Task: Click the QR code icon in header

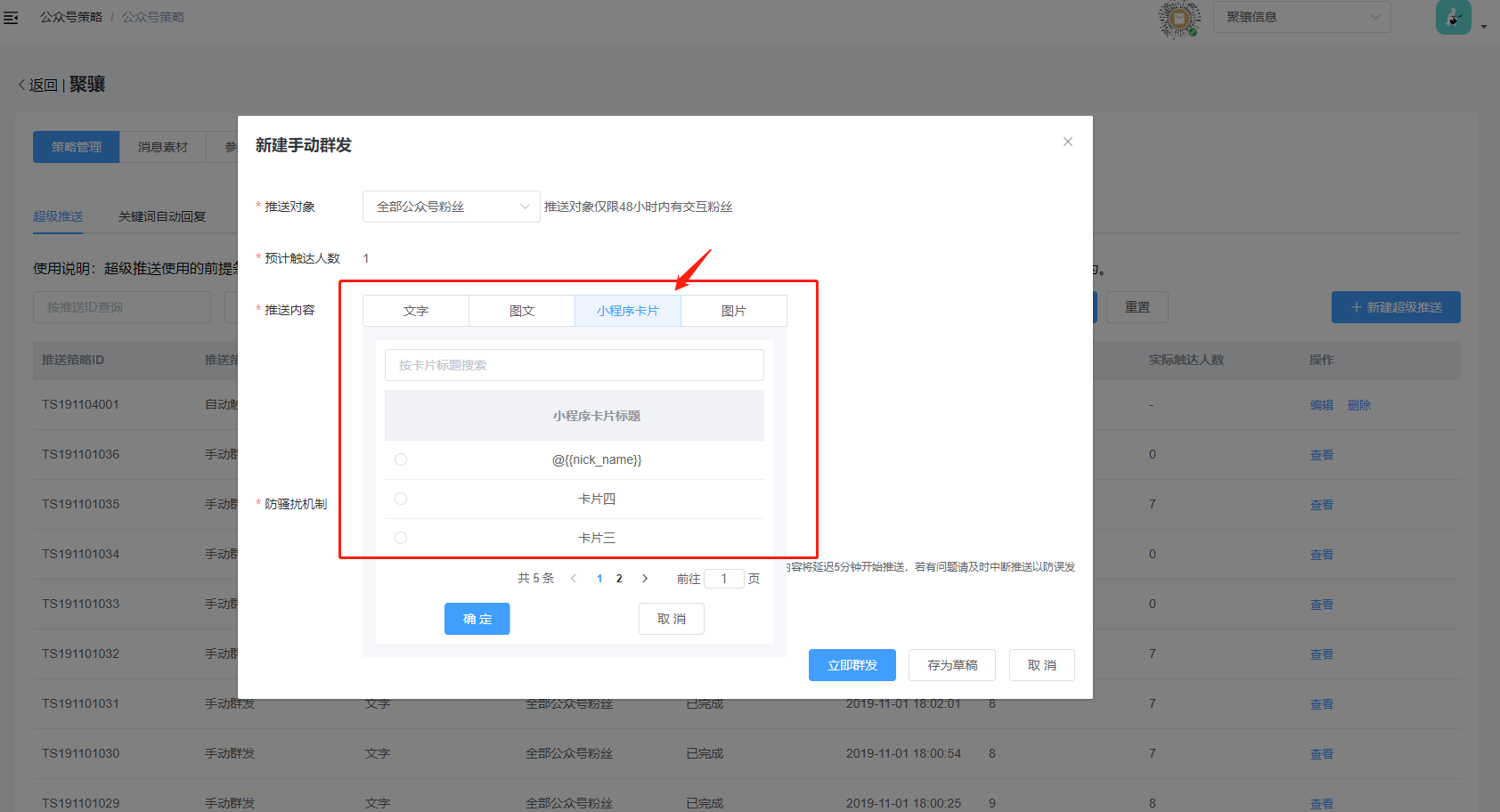Action: click(1179, 18)
